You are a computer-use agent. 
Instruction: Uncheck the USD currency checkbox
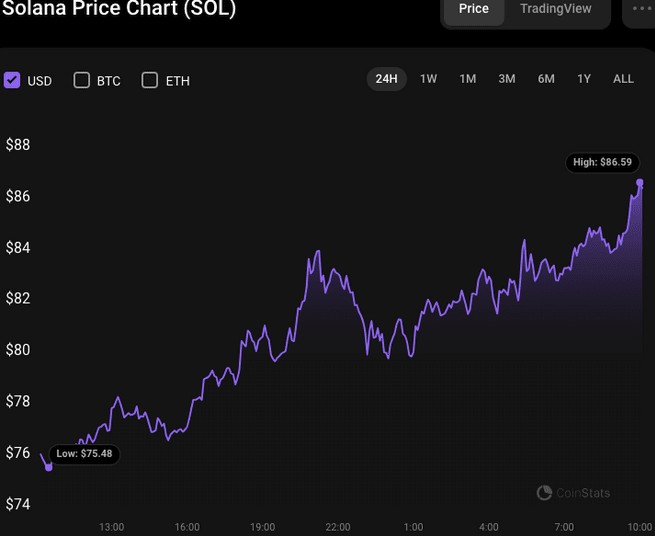[12, 80]
